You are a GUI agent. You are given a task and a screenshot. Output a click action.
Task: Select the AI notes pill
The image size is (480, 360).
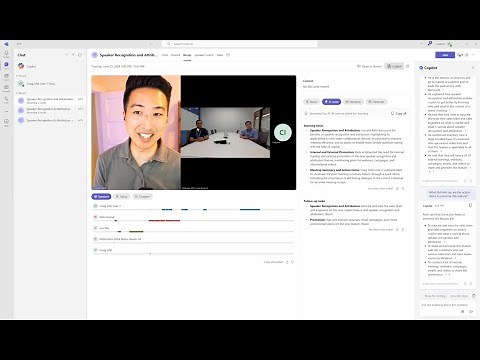point(331,102)
